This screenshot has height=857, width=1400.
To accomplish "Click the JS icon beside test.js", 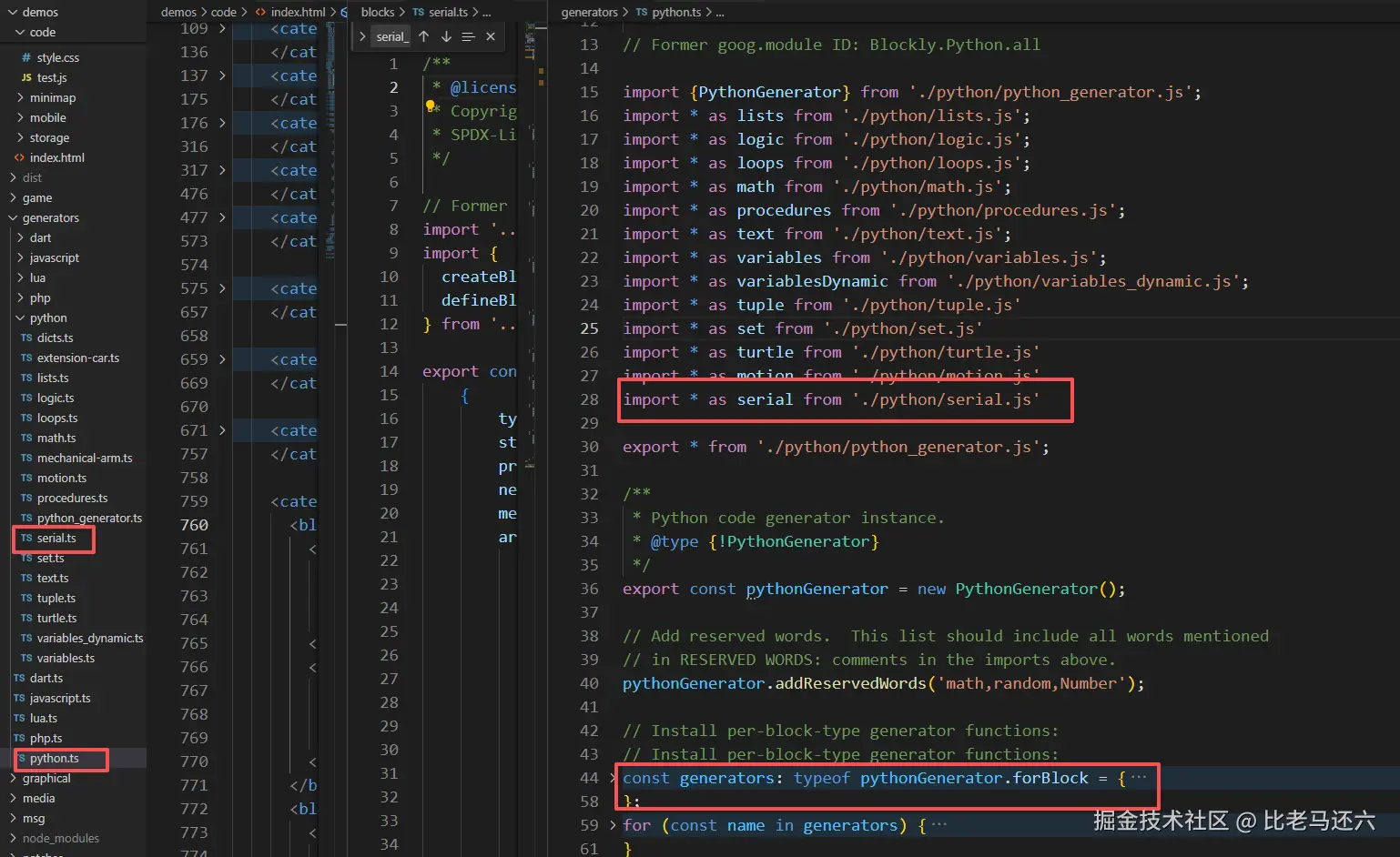I will click(26, 77).
